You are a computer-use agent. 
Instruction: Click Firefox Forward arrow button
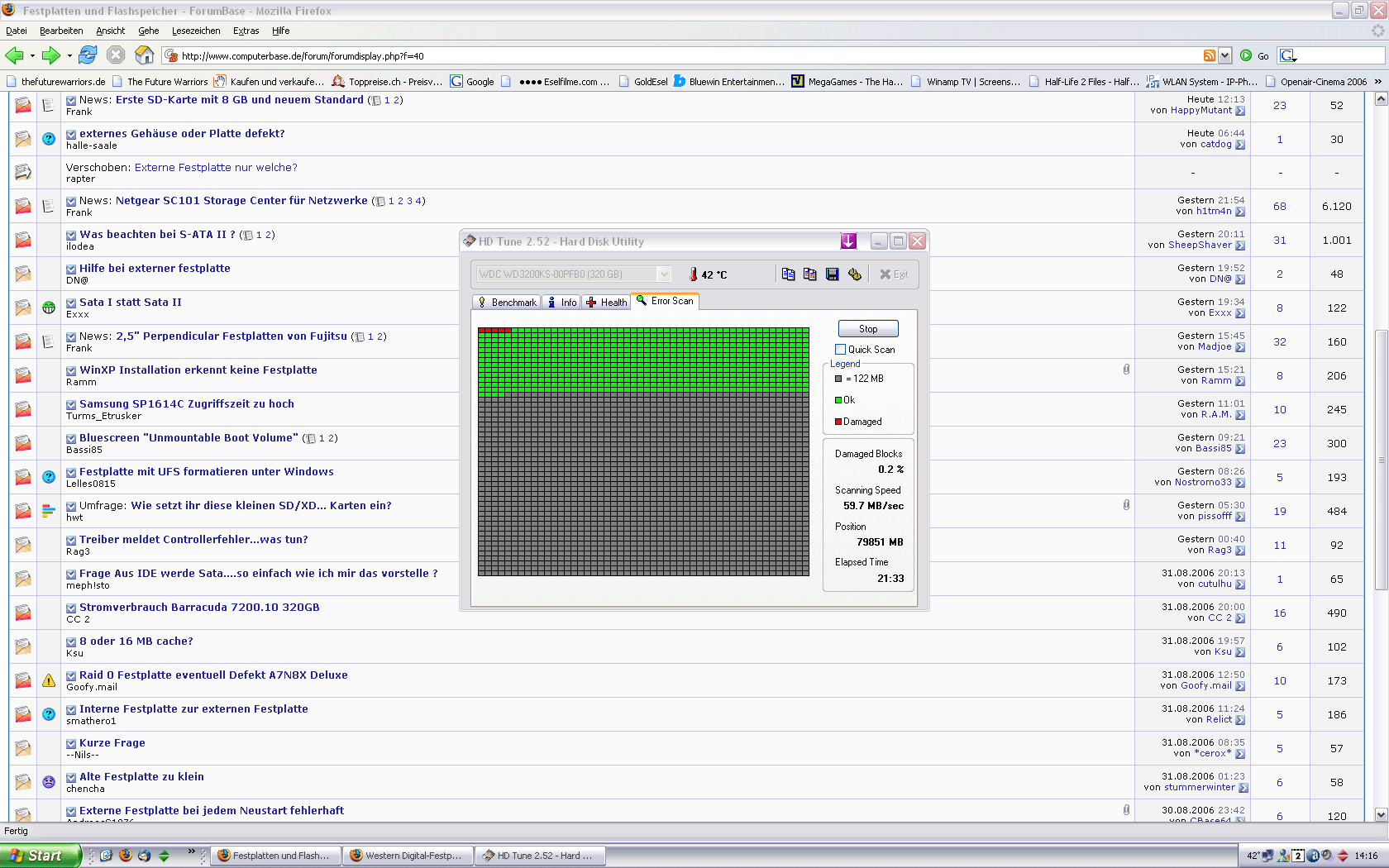(x=51, y=55)
